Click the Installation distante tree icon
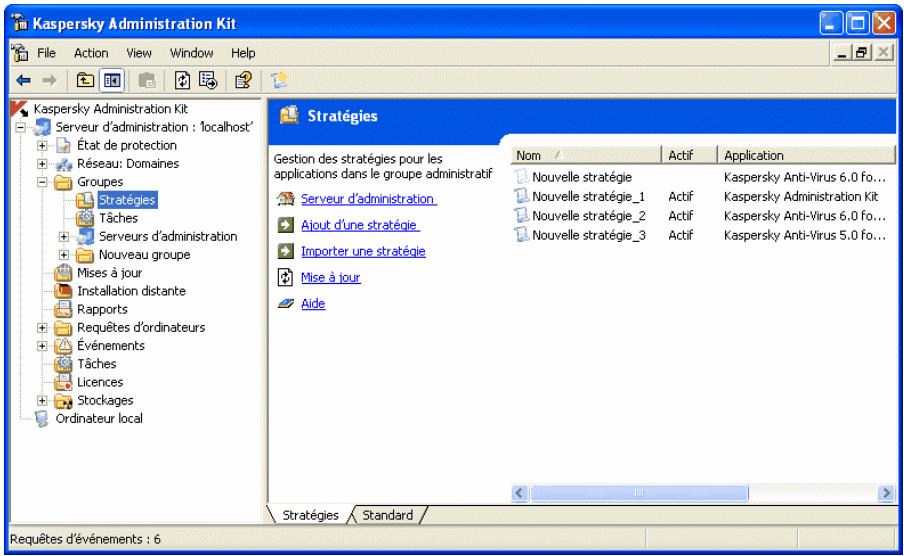The height and width of the screenshot is (556, 904). pyautogui.click(x=63, y=291)
